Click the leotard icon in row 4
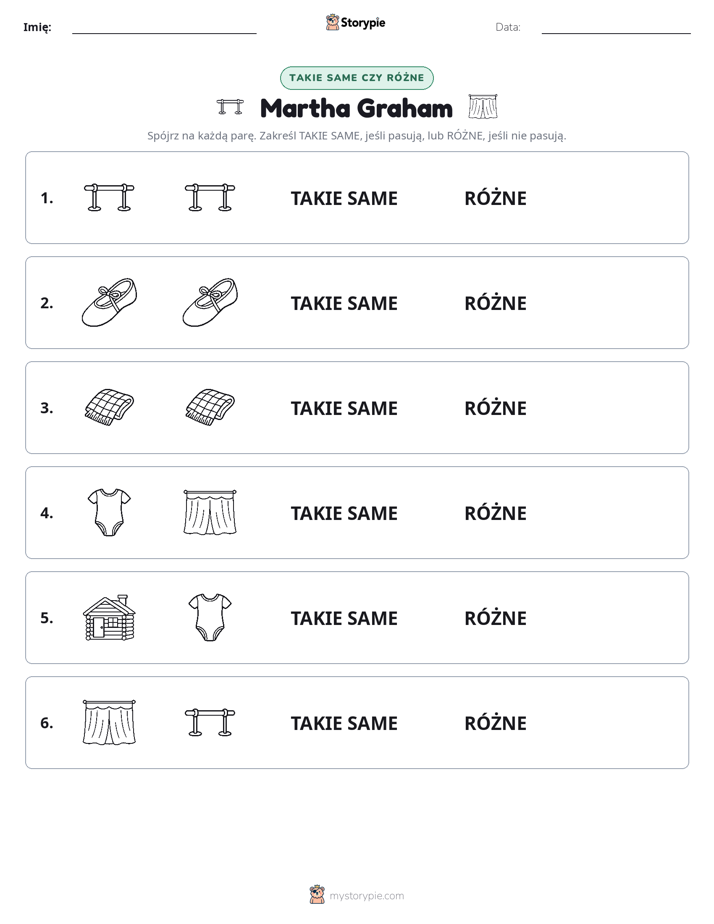Screen dimensions: 714x924 (109, 512)
